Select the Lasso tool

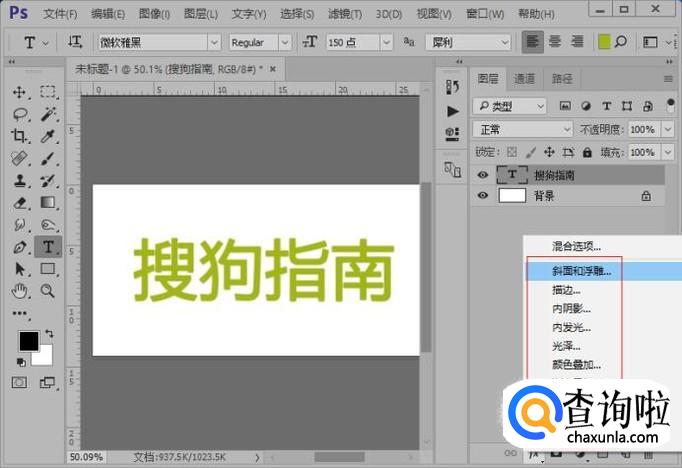(20, 114)
